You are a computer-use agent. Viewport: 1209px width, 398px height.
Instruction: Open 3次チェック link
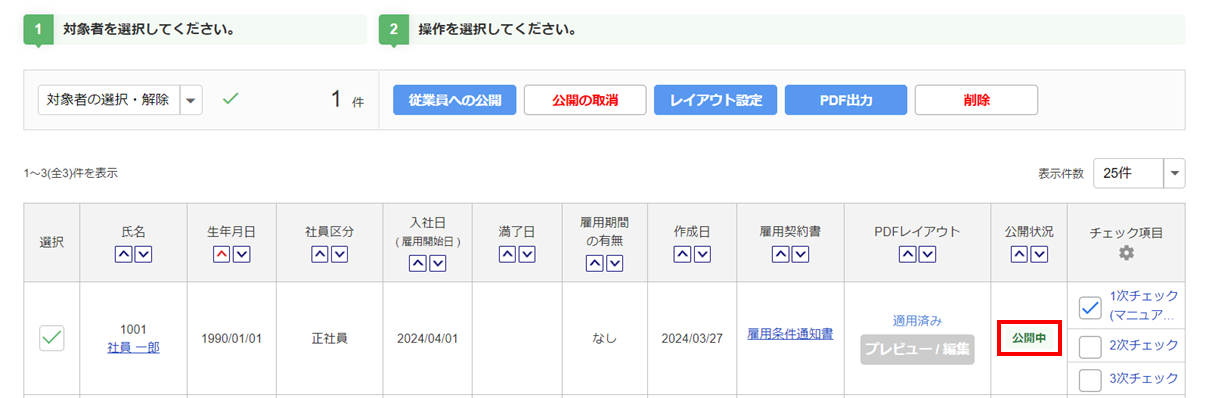click(x=1144, y=378)
